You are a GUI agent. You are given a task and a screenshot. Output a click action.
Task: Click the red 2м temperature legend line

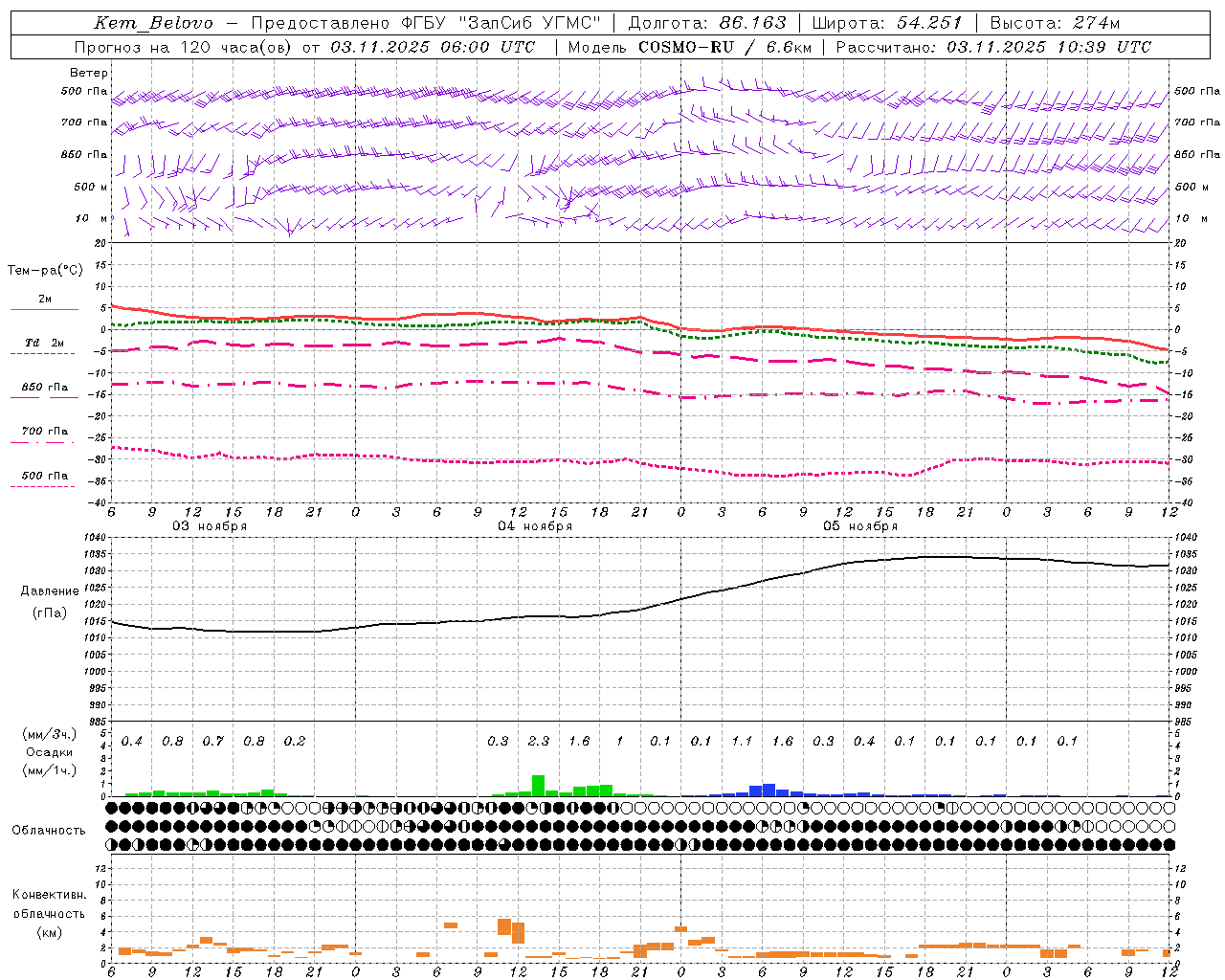click(x=45, y=309)
